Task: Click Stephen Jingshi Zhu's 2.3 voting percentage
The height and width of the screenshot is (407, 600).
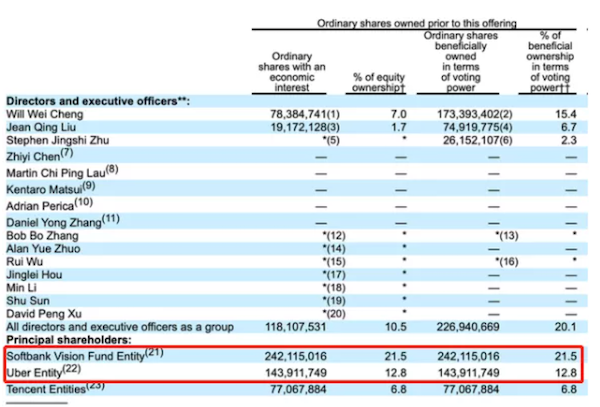Action: (x=569, y=140)
